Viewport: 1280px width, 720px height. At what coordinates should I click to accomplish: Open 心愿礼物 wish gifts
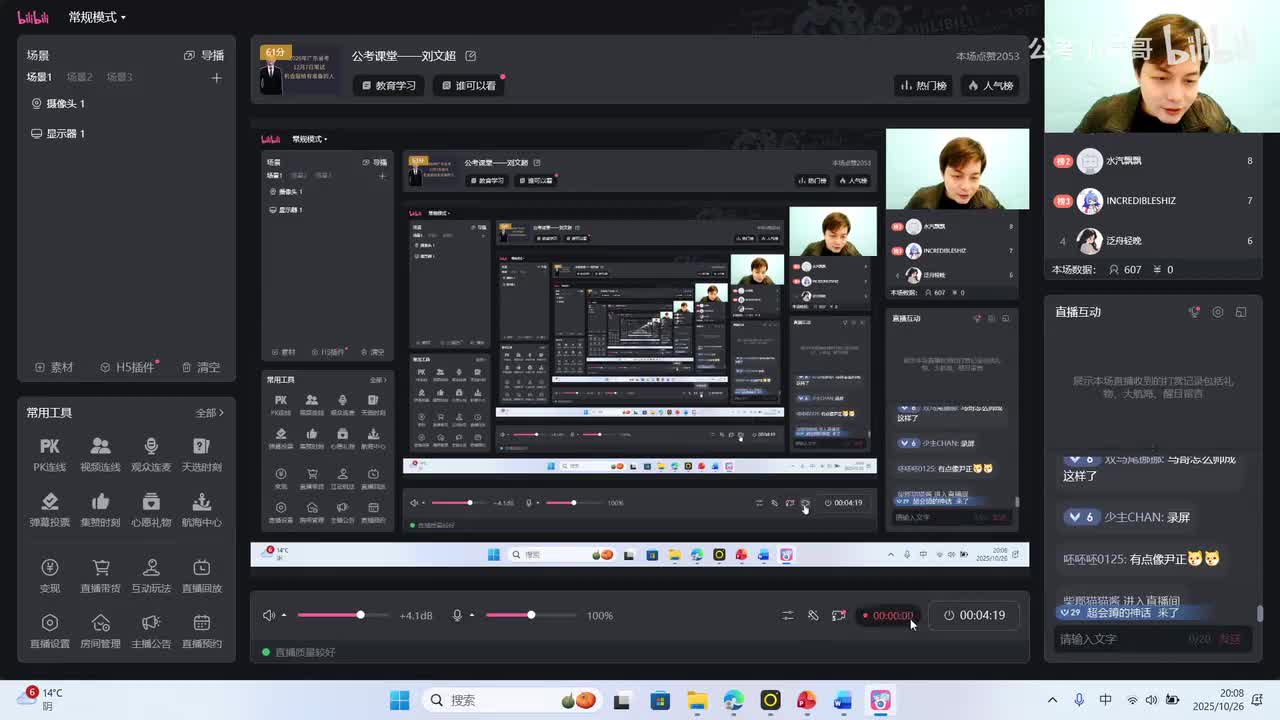[x=151, y=510]
